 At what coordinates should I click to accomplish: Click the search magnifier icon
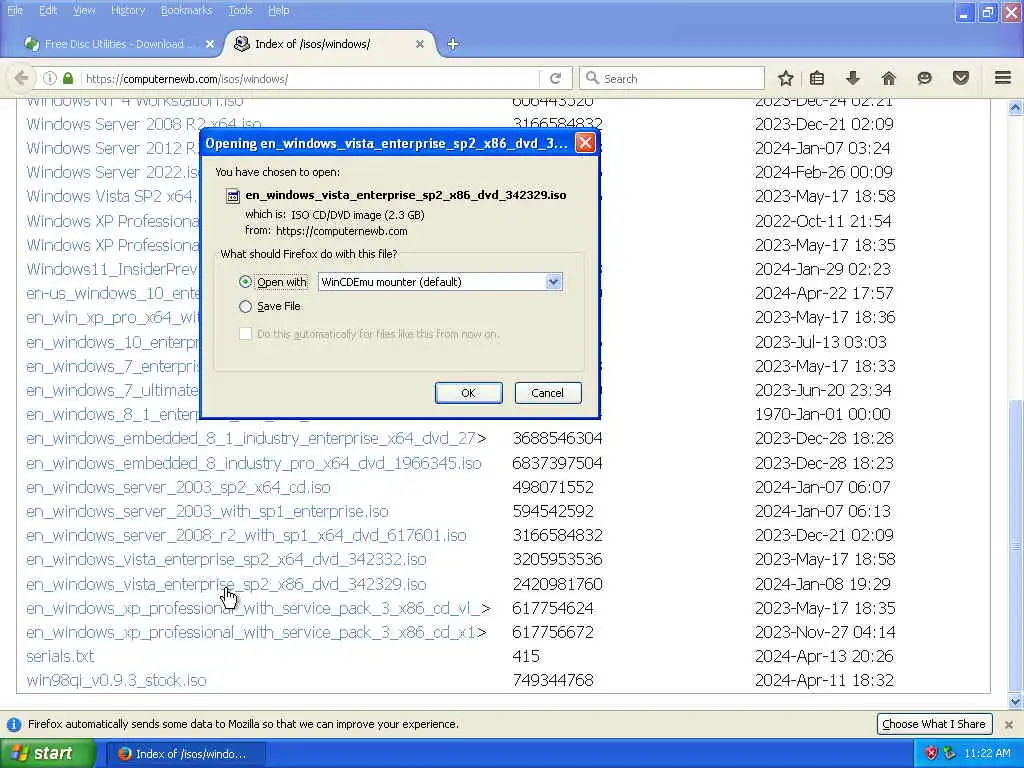(592, 78)
